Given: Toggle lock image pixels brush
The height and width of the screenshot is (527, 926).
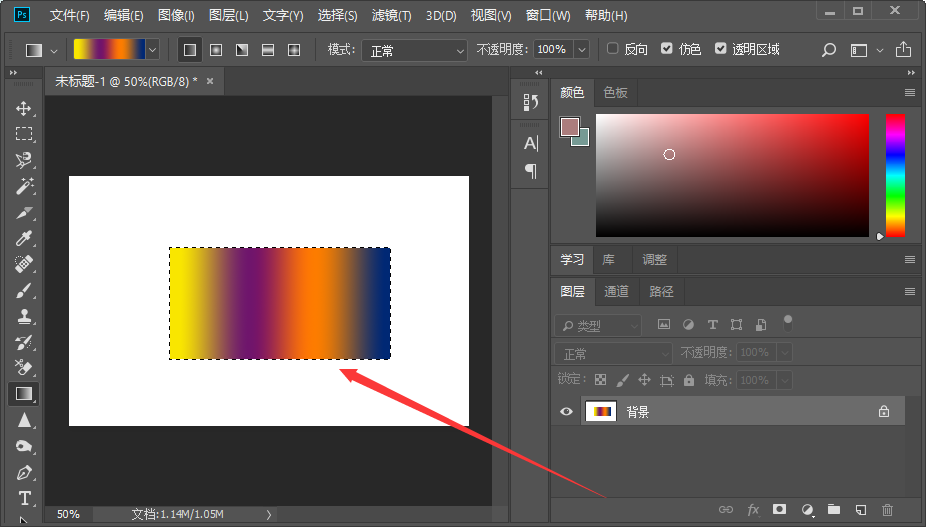Looking at the screenshot, I should point(622,380).
